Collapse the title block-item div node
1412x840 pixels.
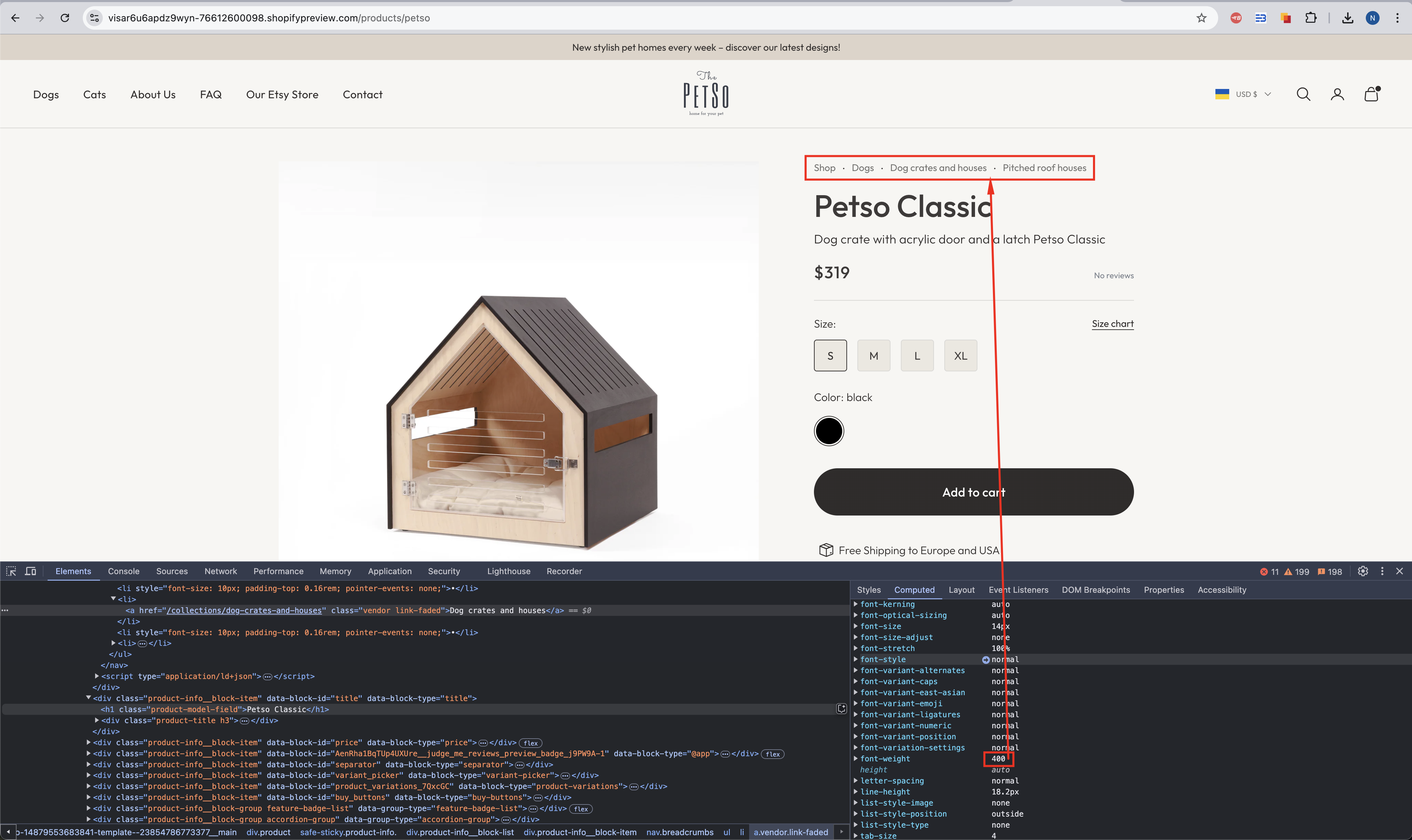point(88,698)
